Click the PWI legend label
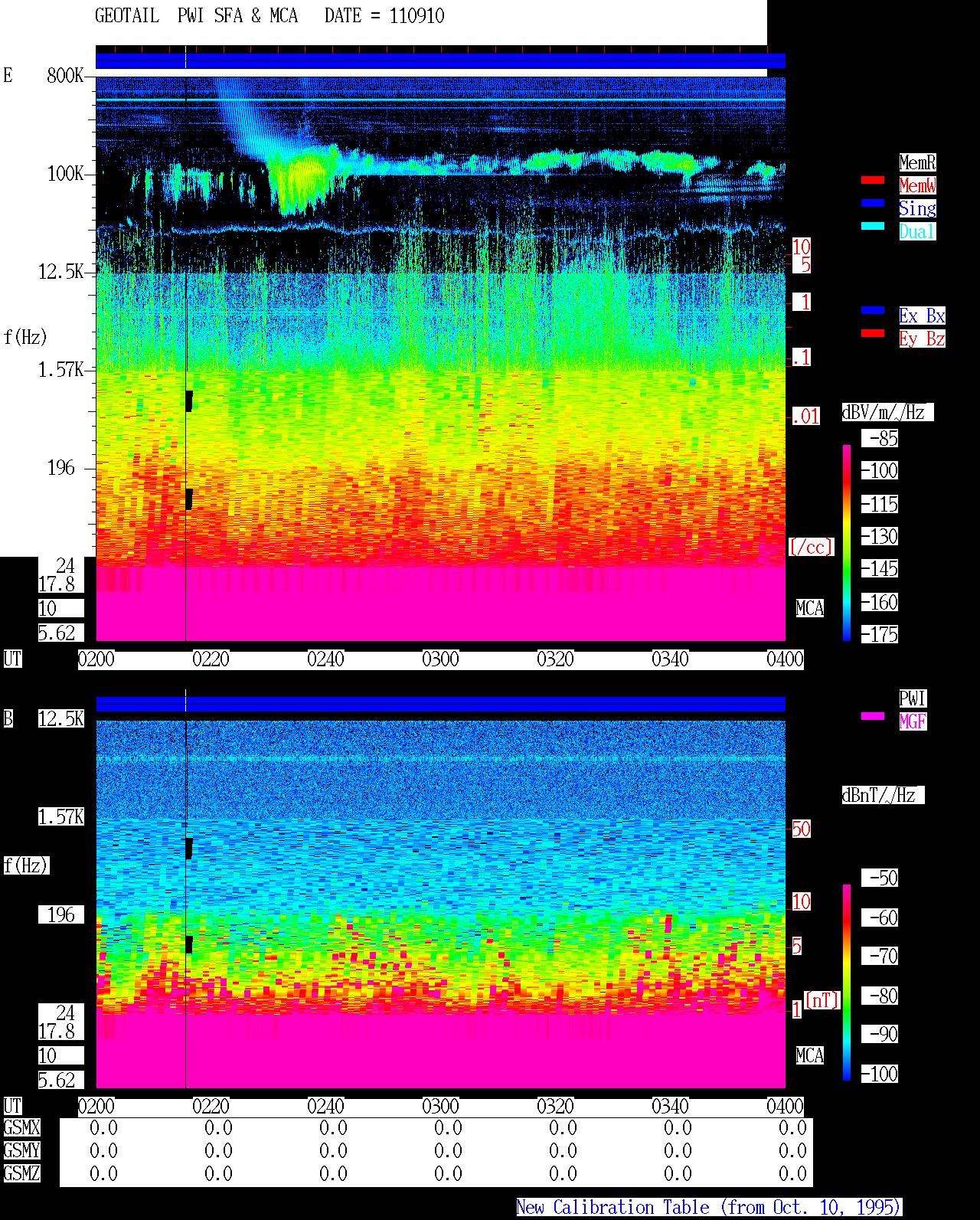Screen dimensions: 980x1220 coord(913,698)
